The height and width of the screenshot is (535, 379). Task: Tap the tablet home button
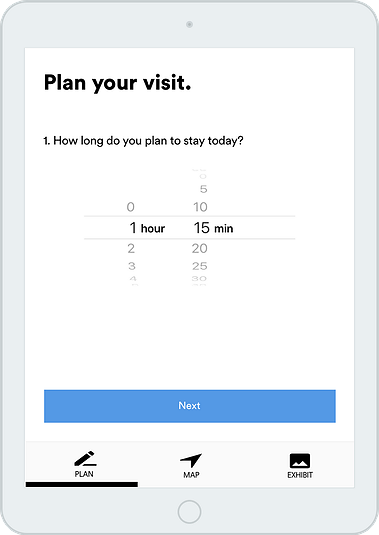coord(189,511)
